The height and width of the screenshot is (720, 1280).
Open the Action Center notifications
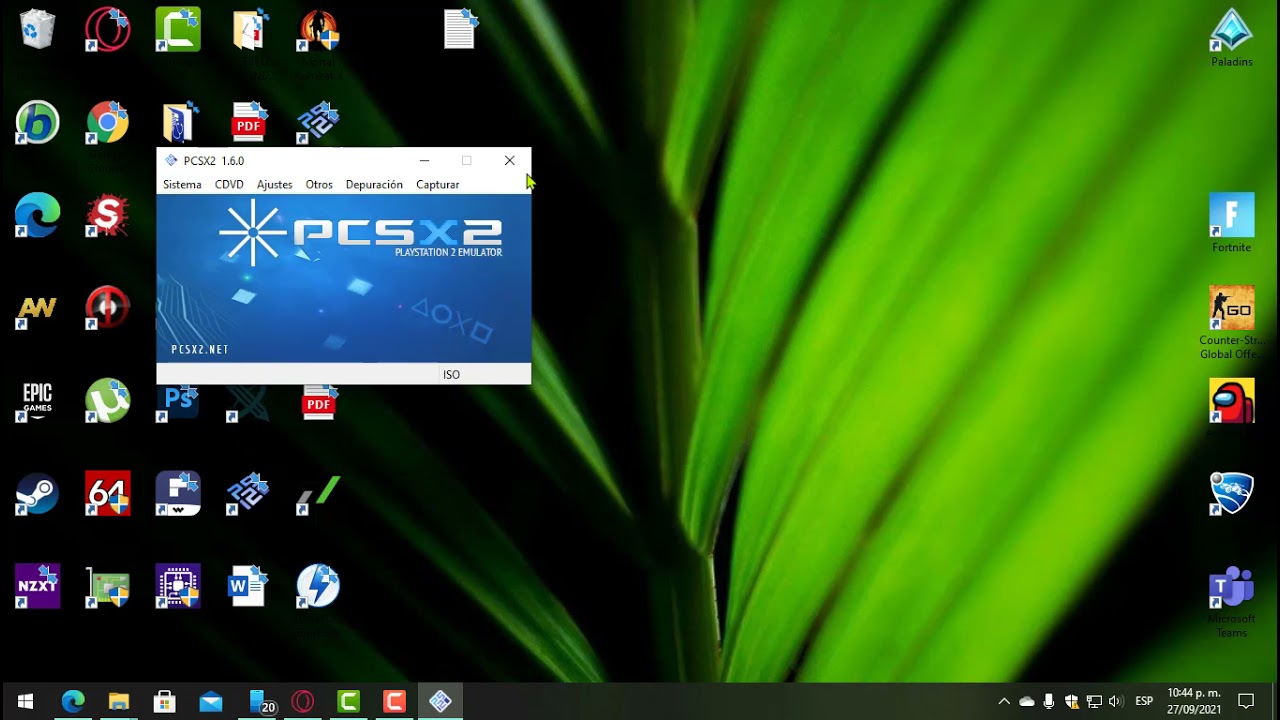tap(1246, 701)
